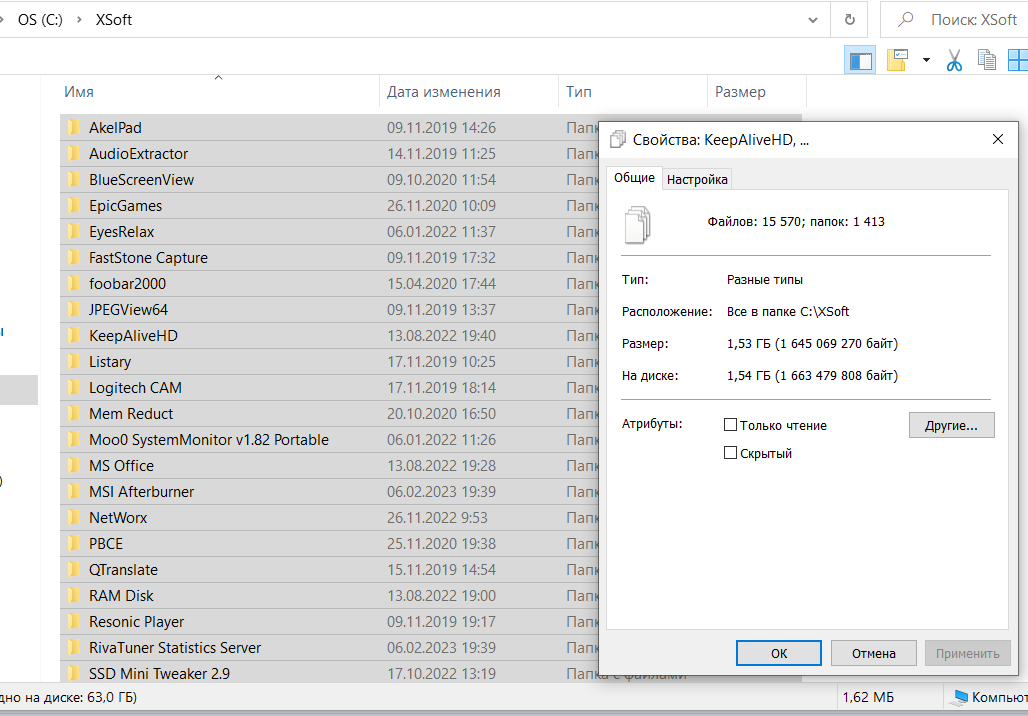
Task: Confirm with the OK button
Action: (779, 653)
